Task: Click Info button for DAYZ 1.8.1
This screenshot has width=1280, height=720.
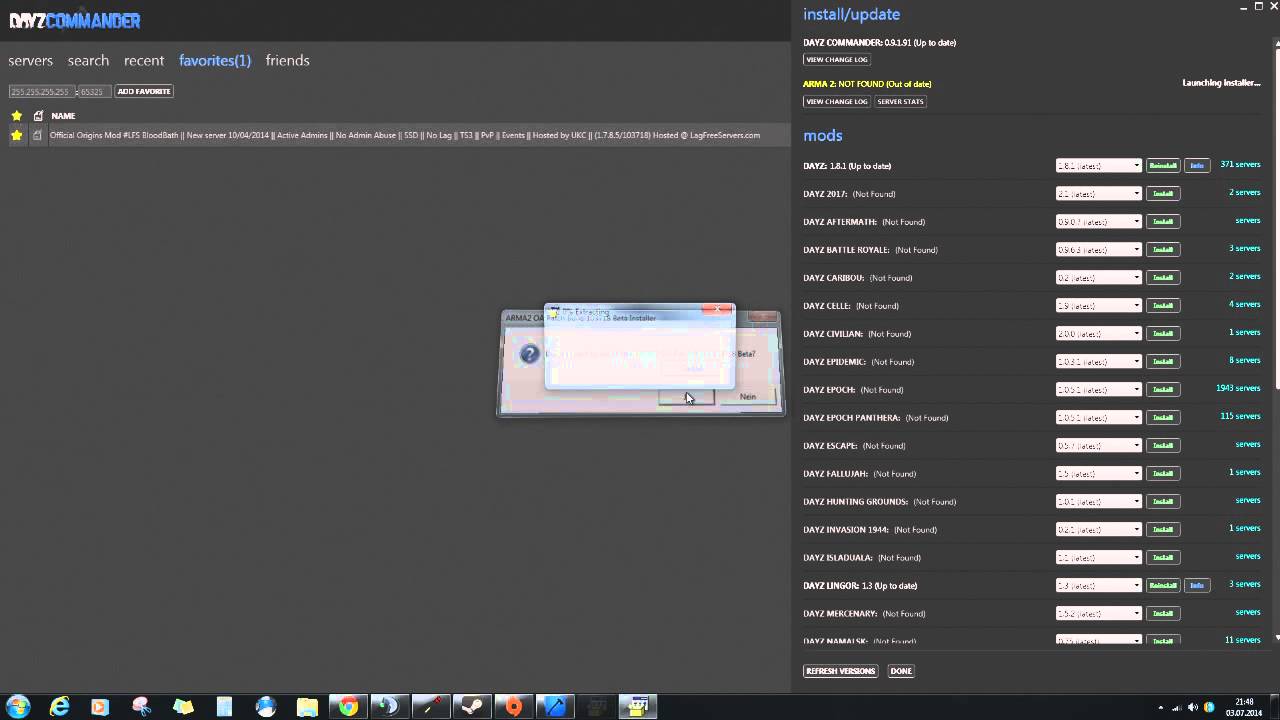Action: (x=1196, y=166)
